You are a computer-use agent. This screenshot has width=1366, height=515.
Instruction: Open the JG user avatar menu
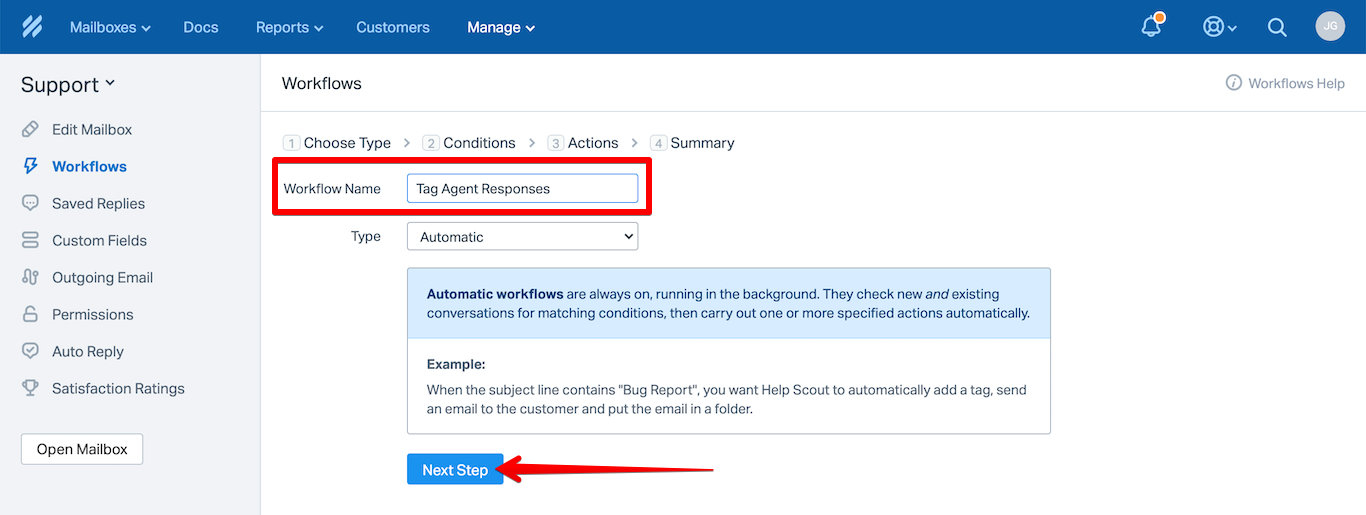1330,26
